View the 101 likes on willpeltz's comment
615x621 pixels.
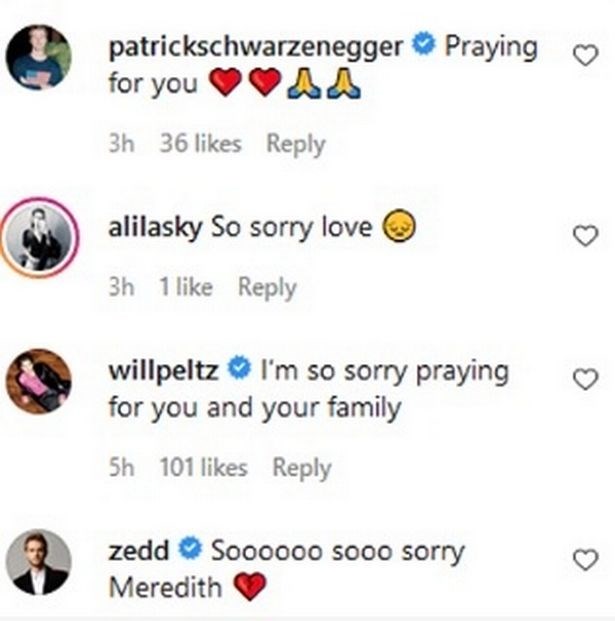click(x=203, y=467)
